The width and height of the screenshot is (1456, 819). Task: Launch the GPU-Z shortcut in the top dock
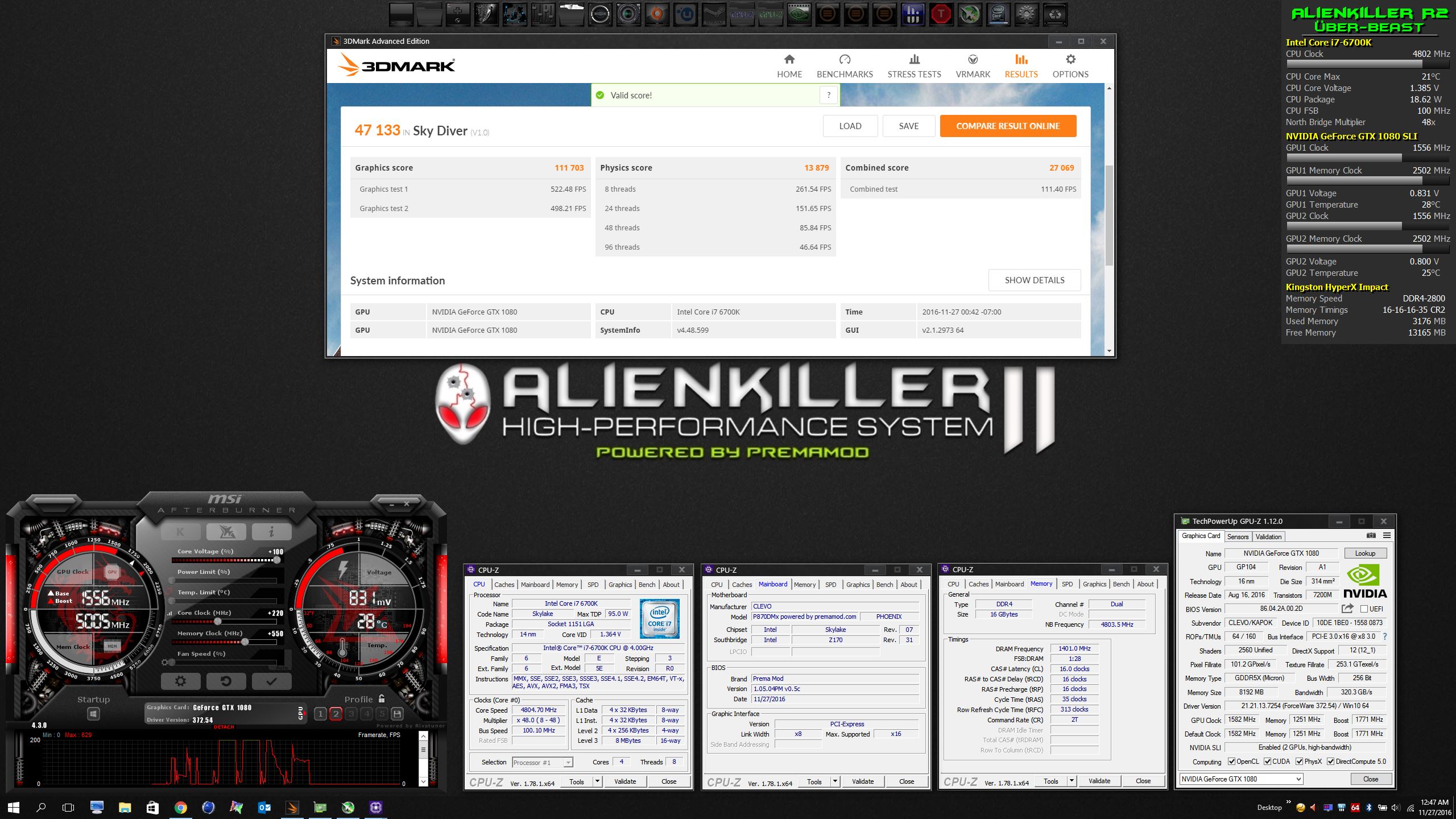click(x=771, y=14)
